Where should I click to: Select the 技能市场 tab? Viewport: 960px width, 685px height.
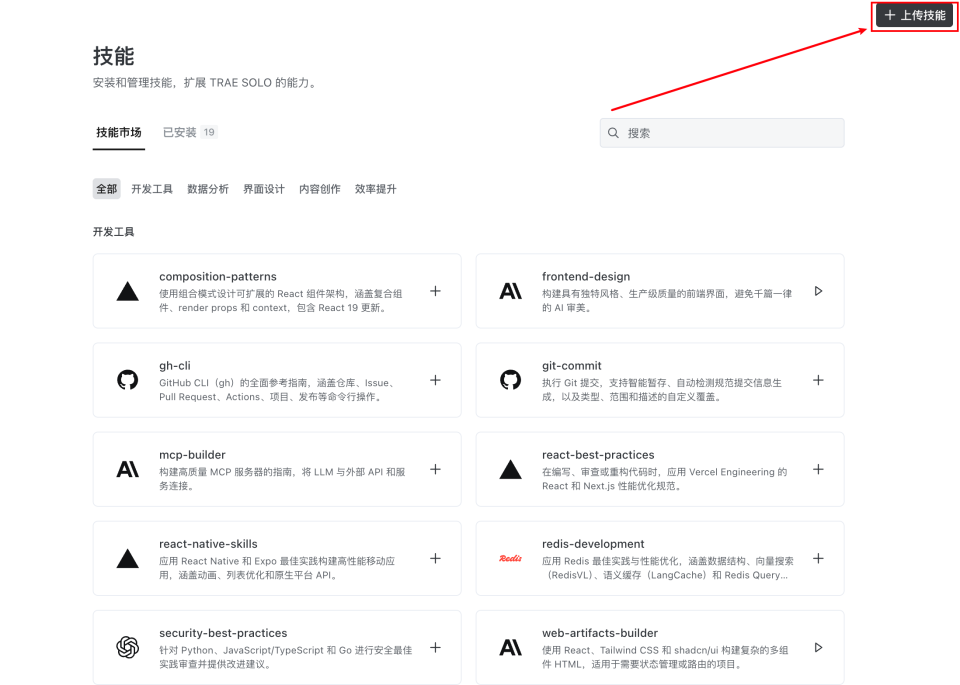118,131
